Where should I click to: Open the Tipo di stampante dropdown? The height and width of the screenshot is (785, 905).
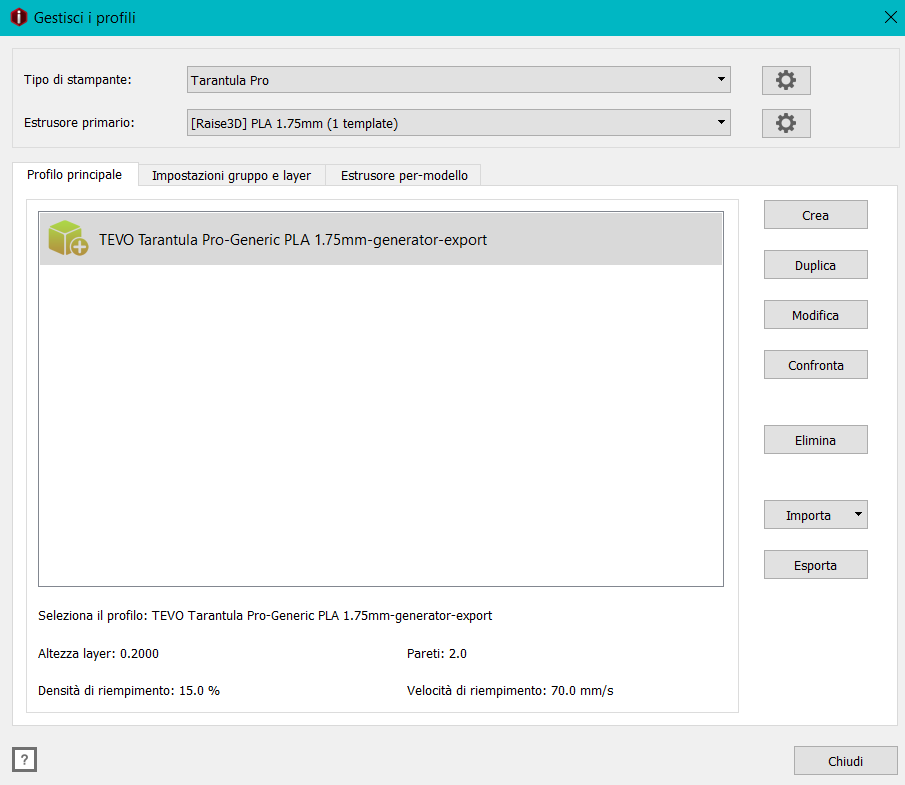point(458,80)
